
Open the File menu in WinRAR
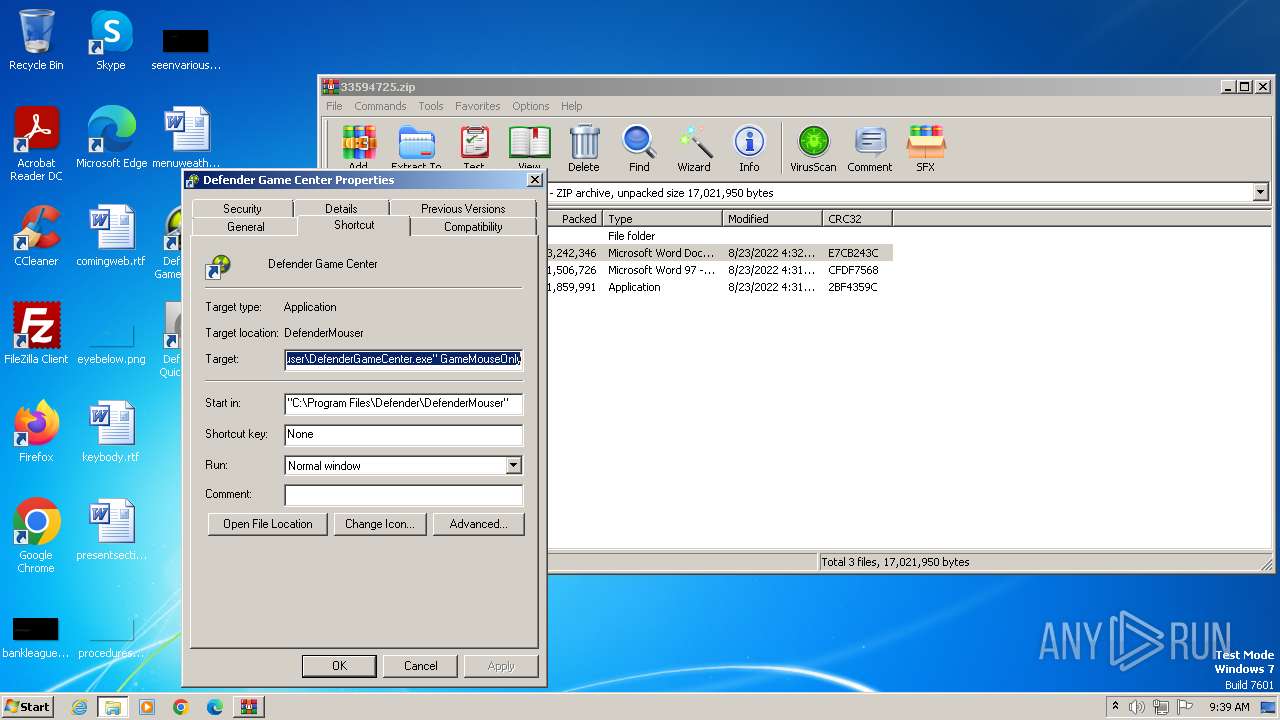click(334, 106)
